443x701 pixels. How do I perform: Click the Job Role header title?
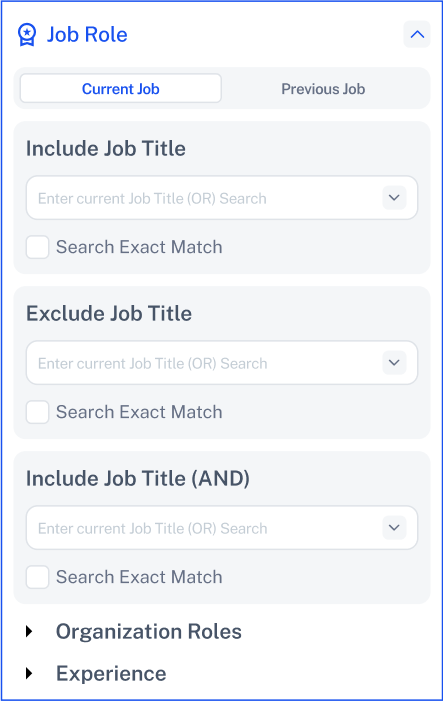tap(87, 34)
